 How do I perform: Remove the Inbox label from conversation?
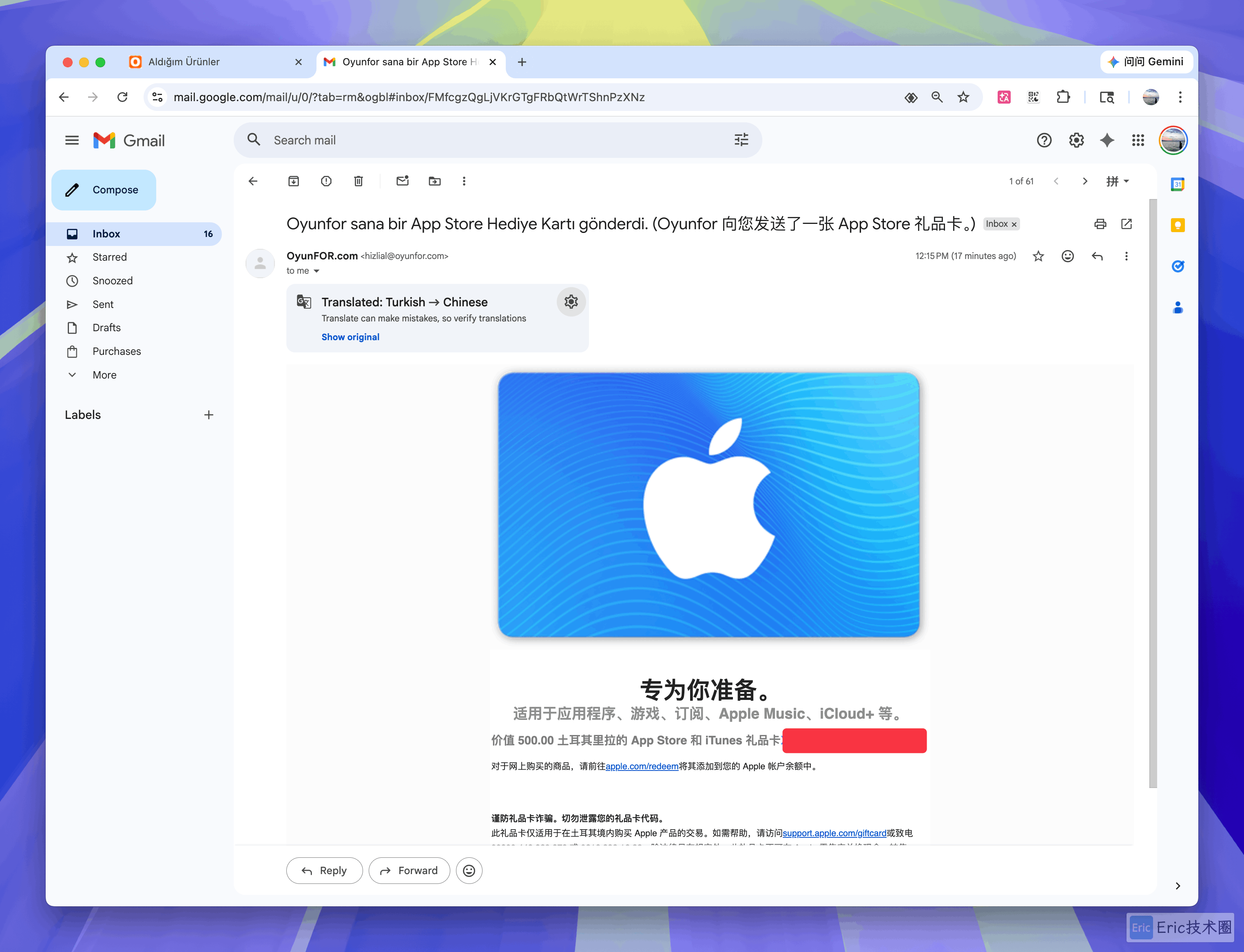click(1014, 224)
